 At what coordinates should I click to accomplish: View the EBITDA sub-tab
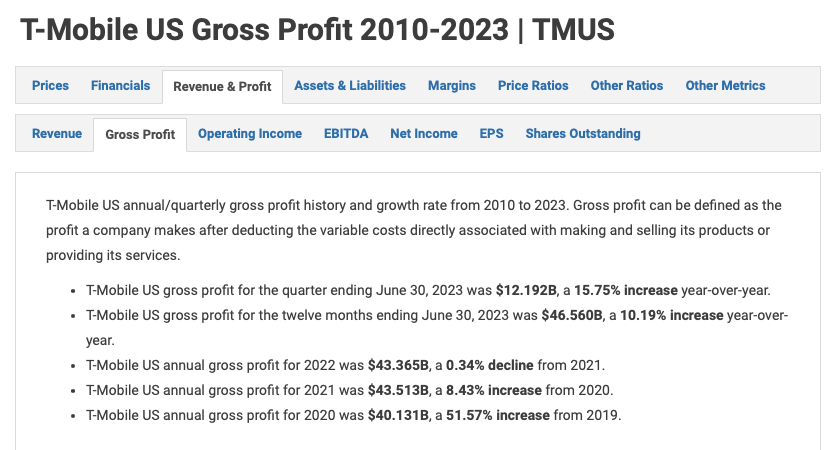(x=346, y=134)
